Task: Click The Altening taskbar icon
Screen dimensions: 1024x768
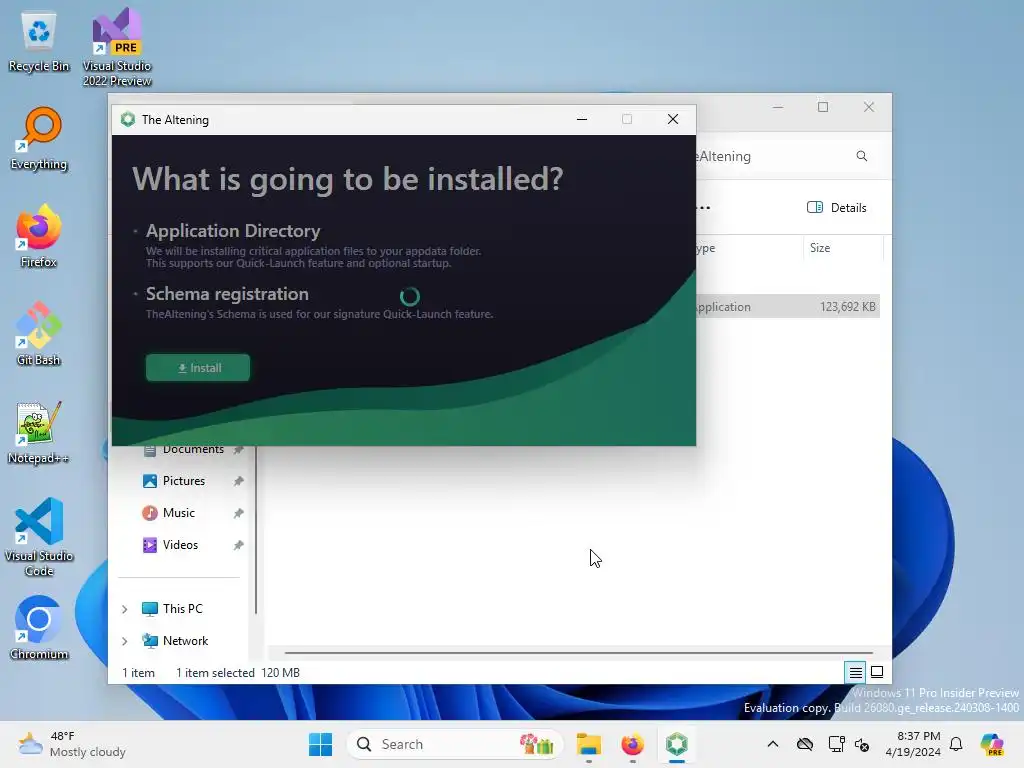Action: (677, 744)
